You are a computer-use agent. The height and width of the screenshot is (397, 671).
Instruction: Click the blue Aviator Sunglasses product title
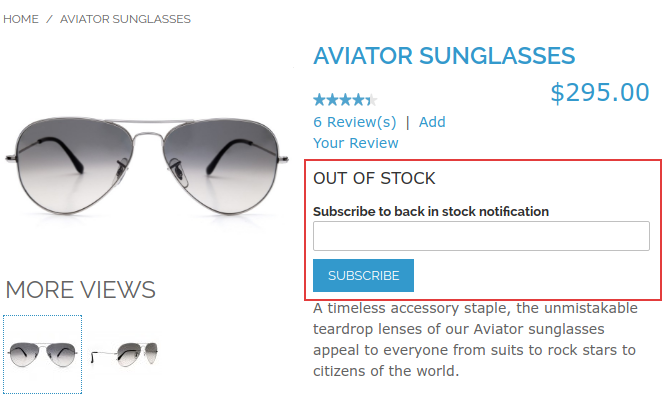[444, 56]
